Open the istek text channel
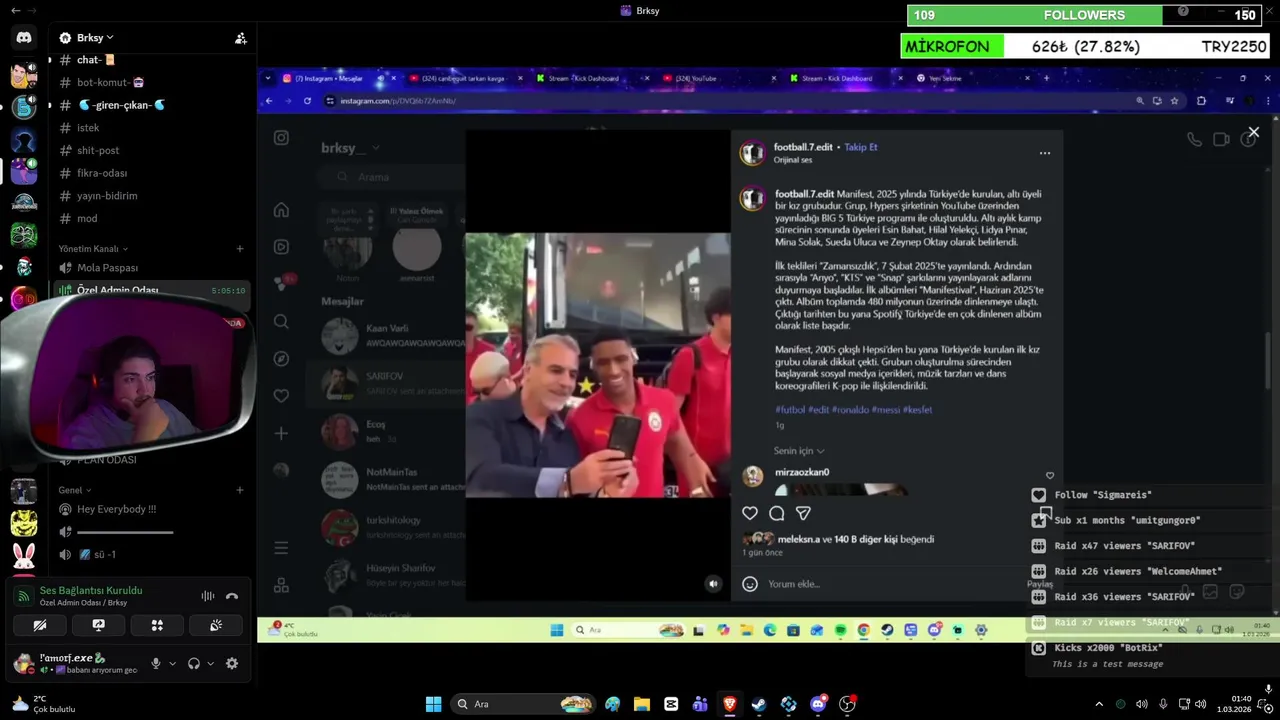This screenshot has width=1280, height=720. tap(88, 128)
